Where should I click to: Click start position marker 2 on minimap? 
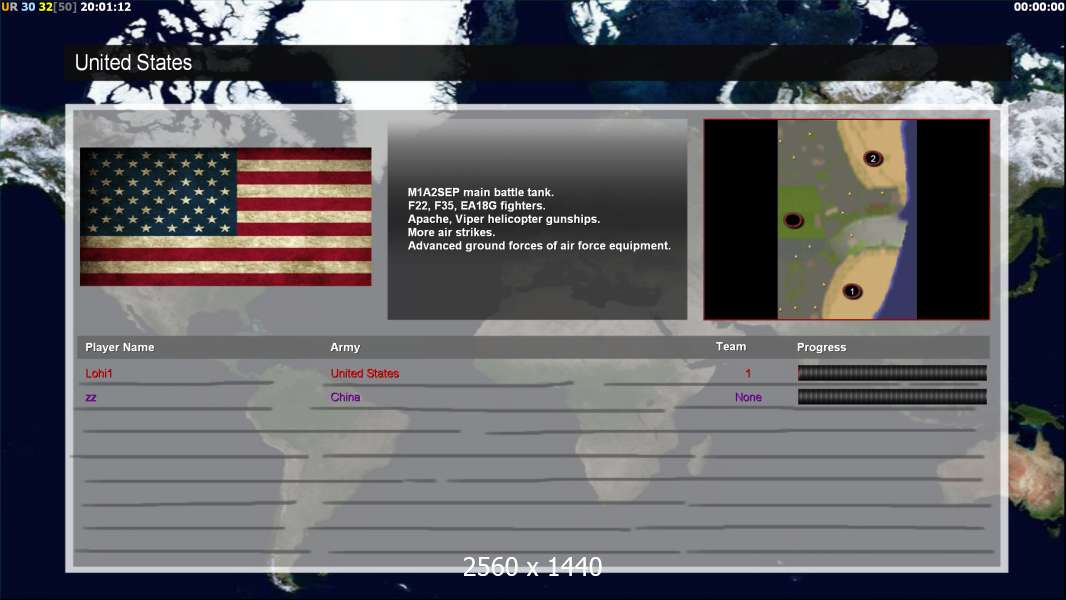point(873,158)
